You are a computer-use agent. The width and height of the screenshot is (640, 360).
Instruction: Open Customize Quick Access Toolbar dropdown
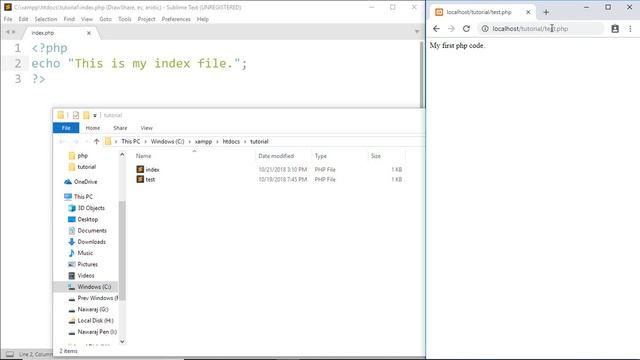point(95,116)
